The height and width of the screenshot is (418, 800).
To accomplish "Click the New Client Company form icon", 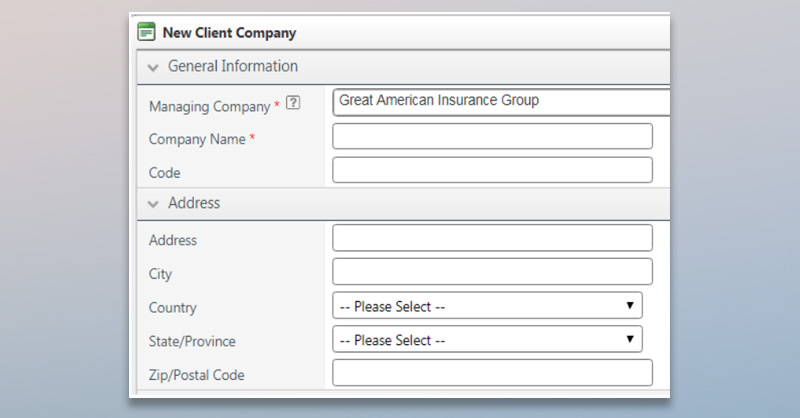I will [x=145, y=32].
